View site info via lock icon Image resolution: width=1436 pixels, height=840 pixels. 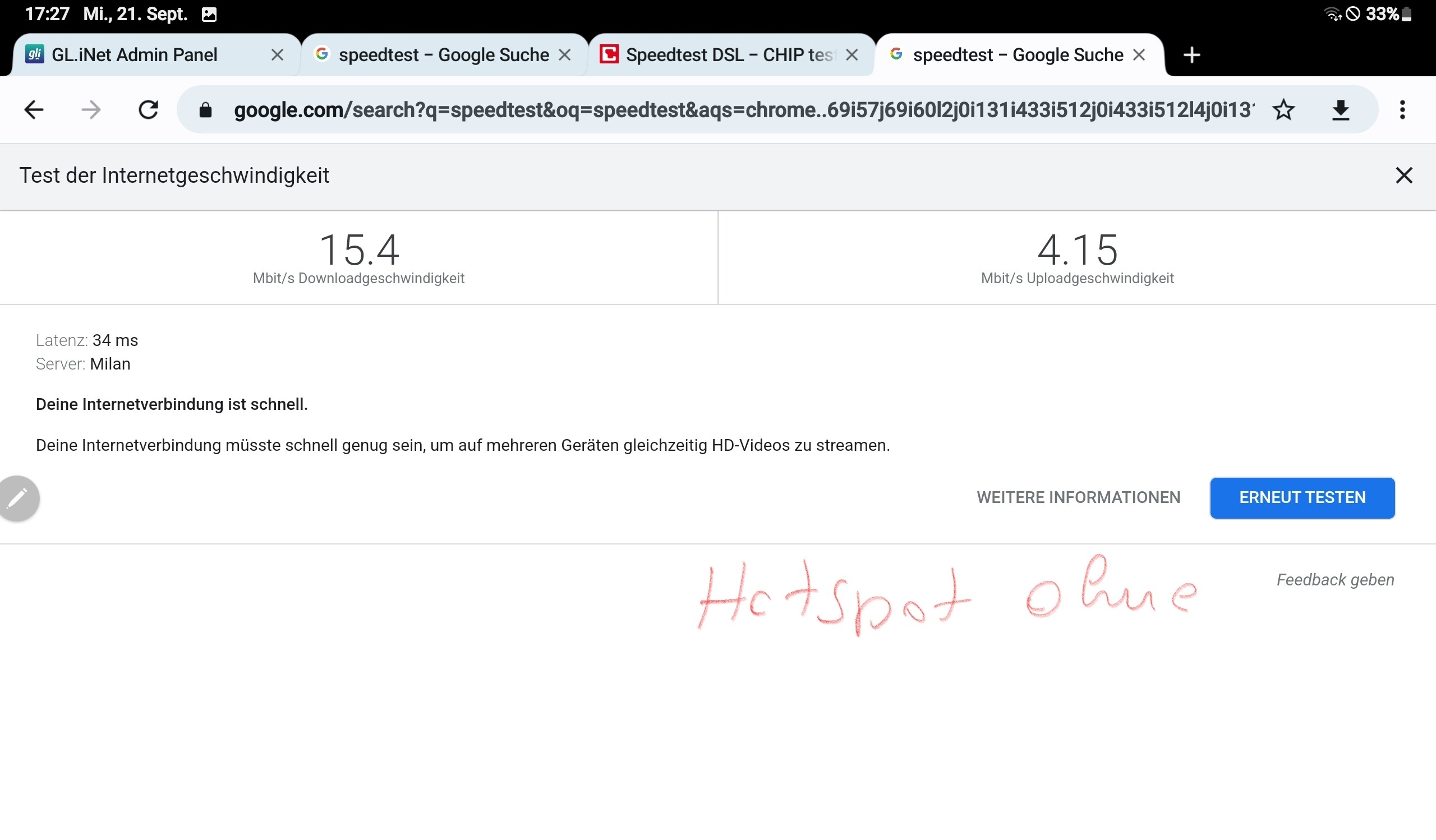point(206,109)
